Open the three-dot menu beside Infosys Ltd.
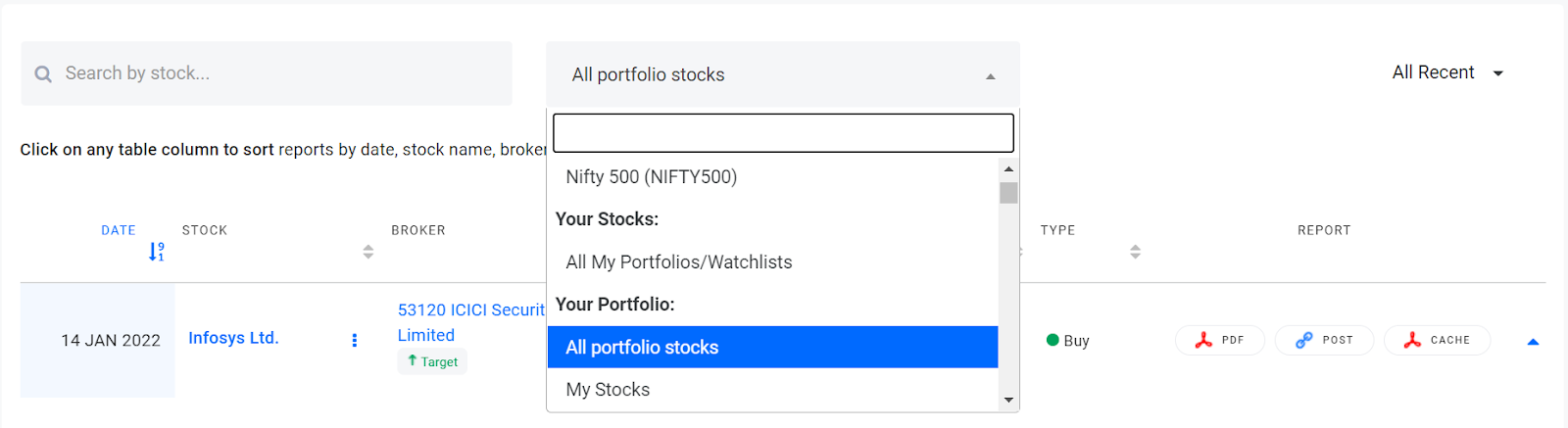This screenshot has height=428, width=1568. point(354,340)
